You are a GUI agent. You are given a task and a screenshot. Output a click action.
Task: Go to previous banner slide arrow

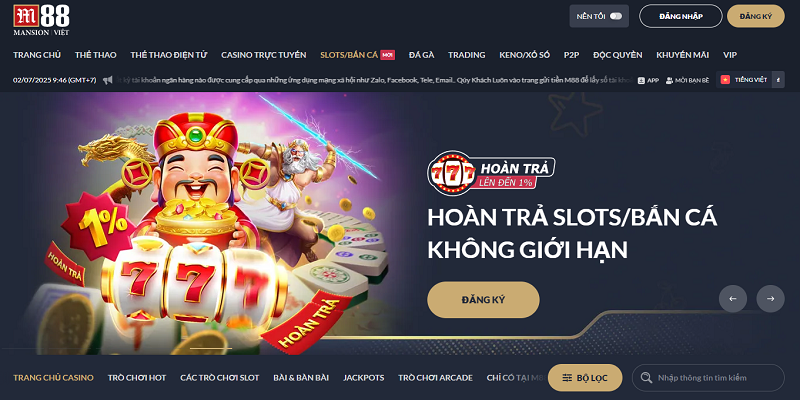click(x=733, y=298)
